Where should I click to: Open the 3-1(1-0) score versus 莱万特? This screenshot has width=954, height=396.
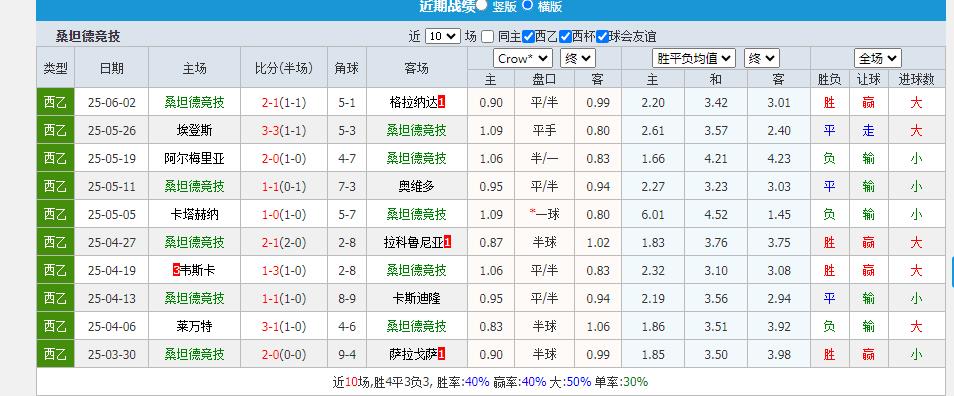284,326
